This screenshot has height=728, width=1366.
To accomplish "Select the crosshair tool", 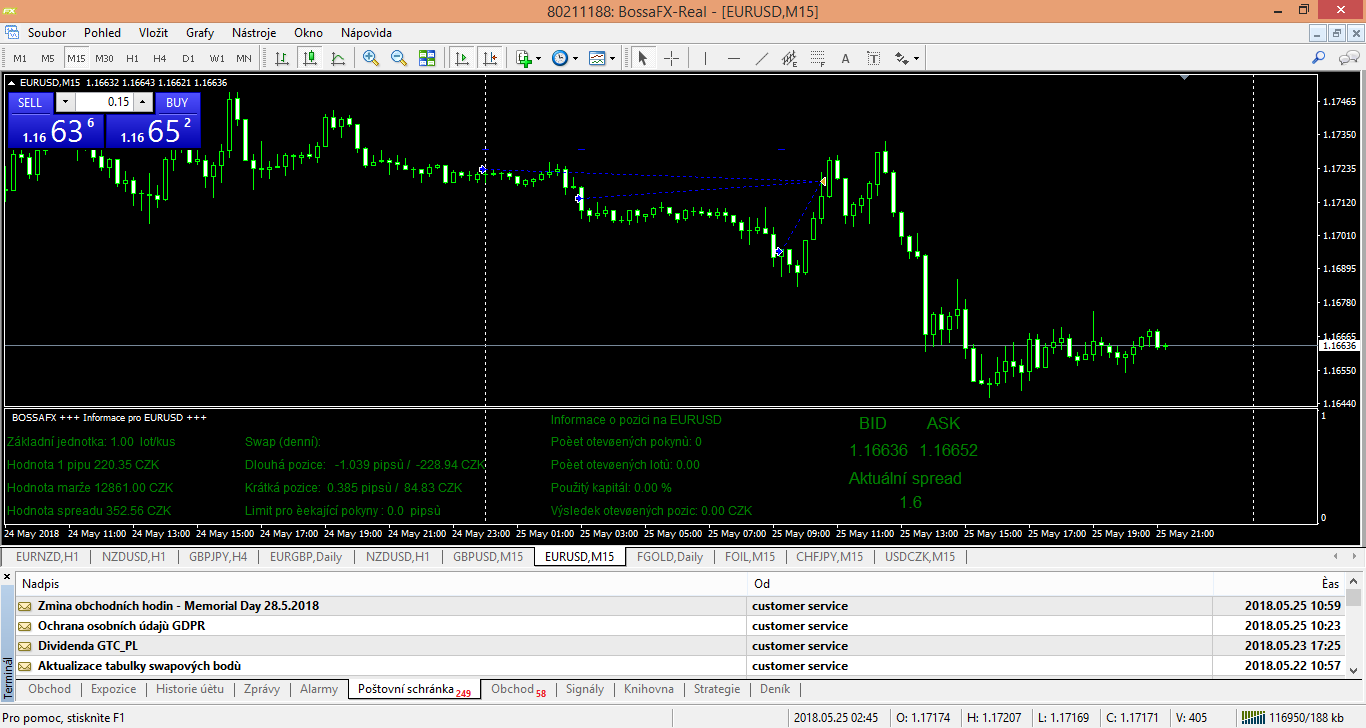I will (671, 58).
